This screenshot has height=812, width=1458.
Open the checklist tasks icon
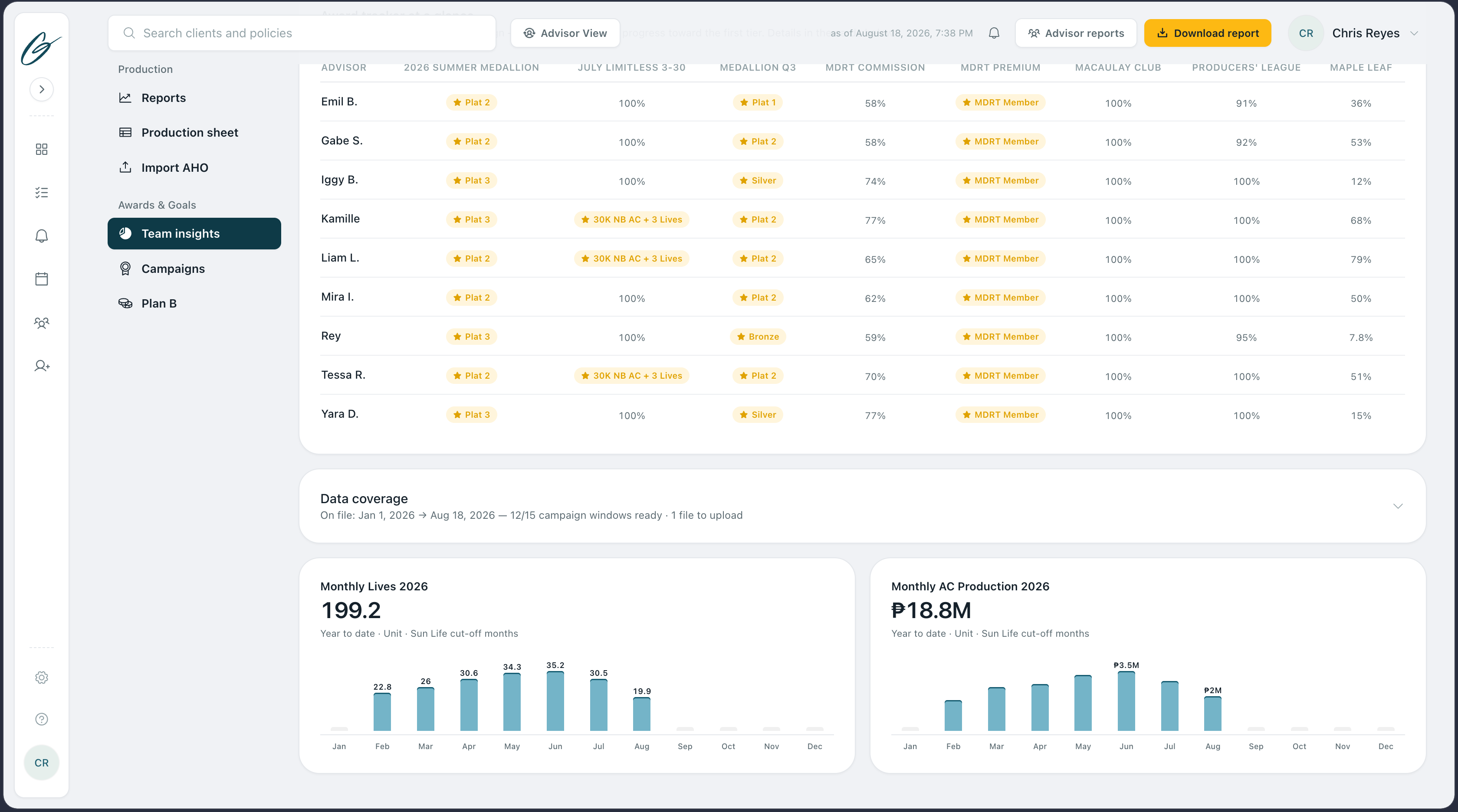41,193
